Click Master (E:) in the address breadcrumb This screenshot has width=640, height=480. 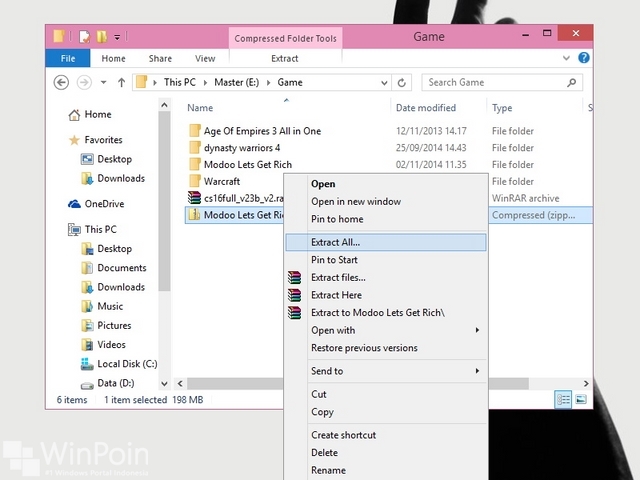tap(236, 82)
